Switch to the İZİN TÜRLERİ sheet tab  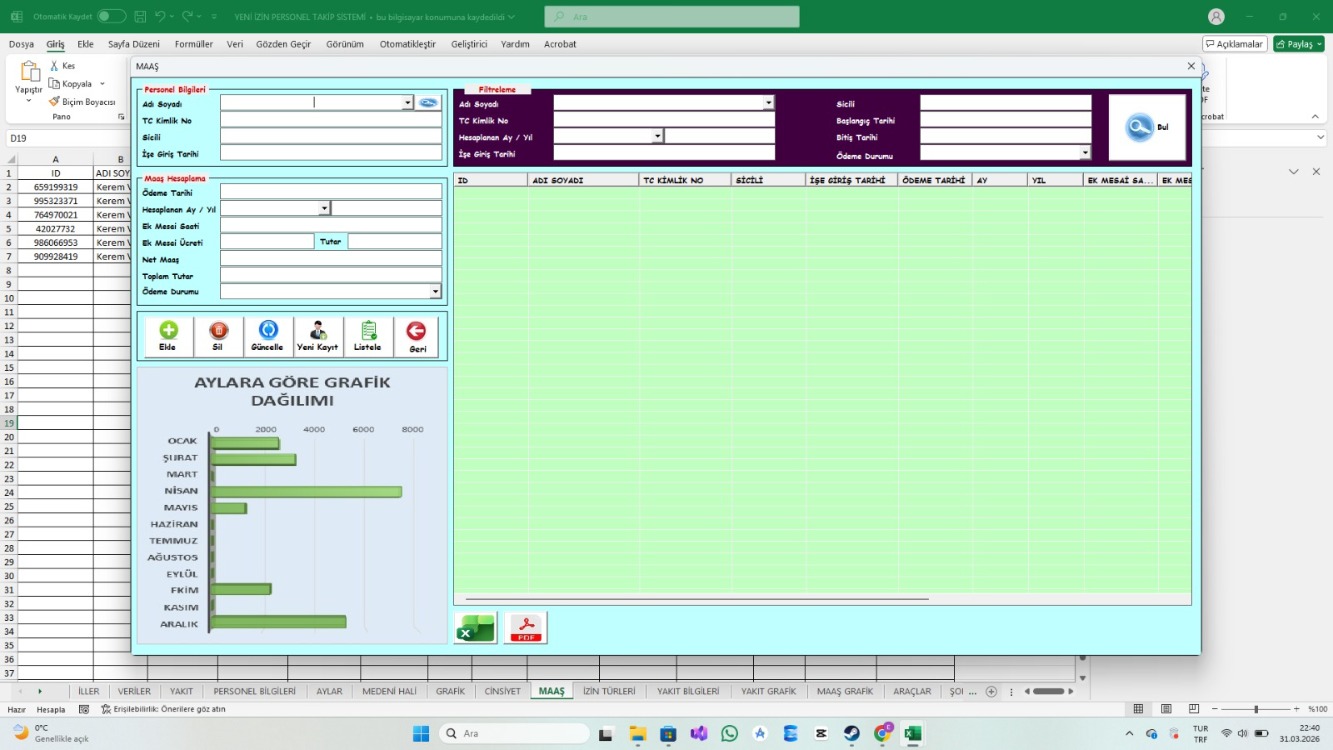[609, 691]
